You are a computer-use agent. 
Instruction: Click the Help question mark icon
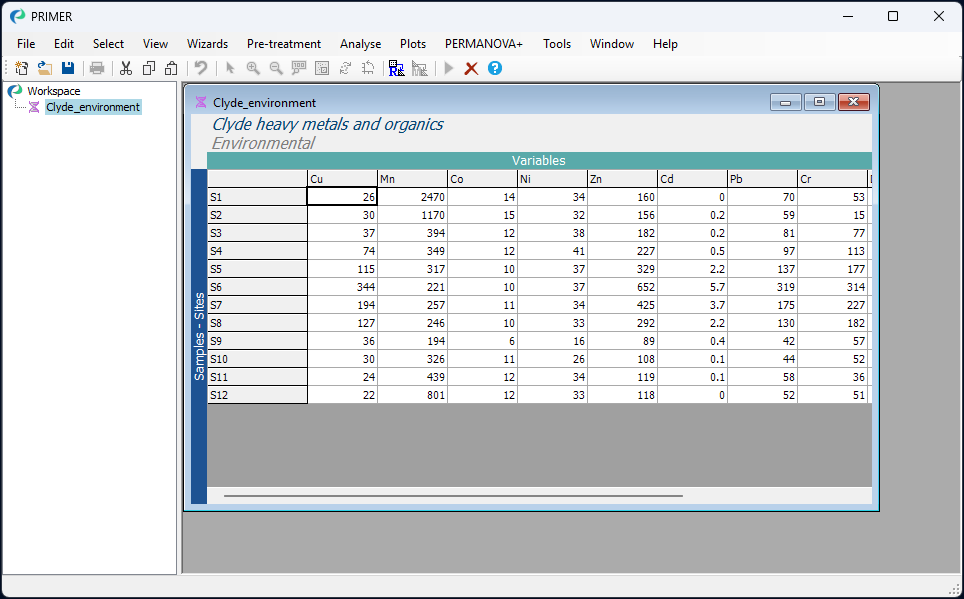pyautogui.click(x=494, y=67)
